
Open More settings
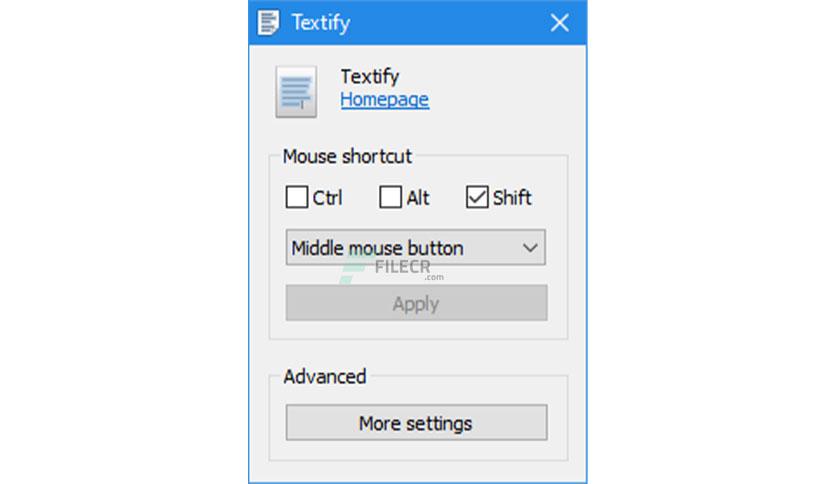pos(416,423)
